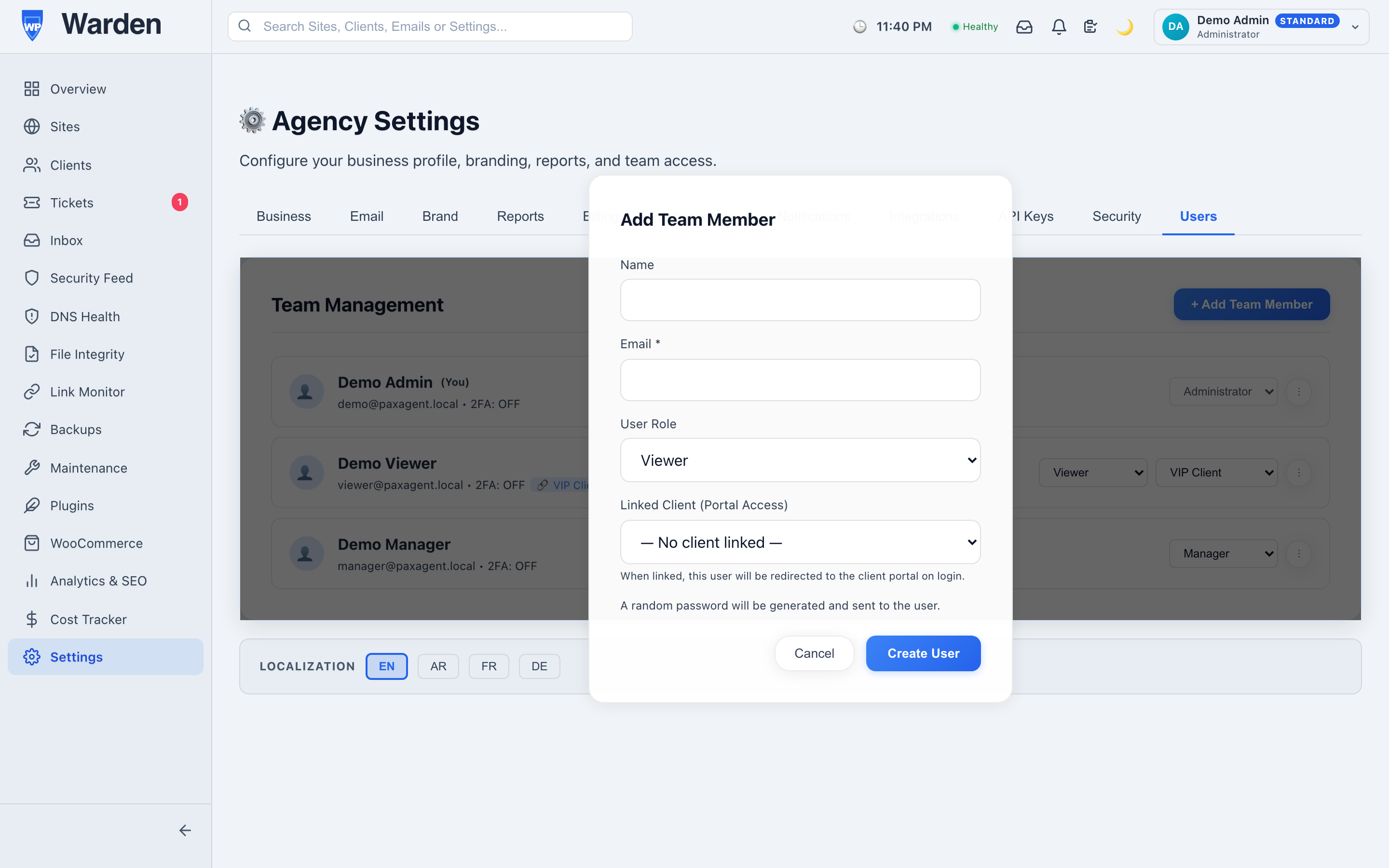Click the Name input field
This screenshot has height=868, width=1389.
(800, 299)
